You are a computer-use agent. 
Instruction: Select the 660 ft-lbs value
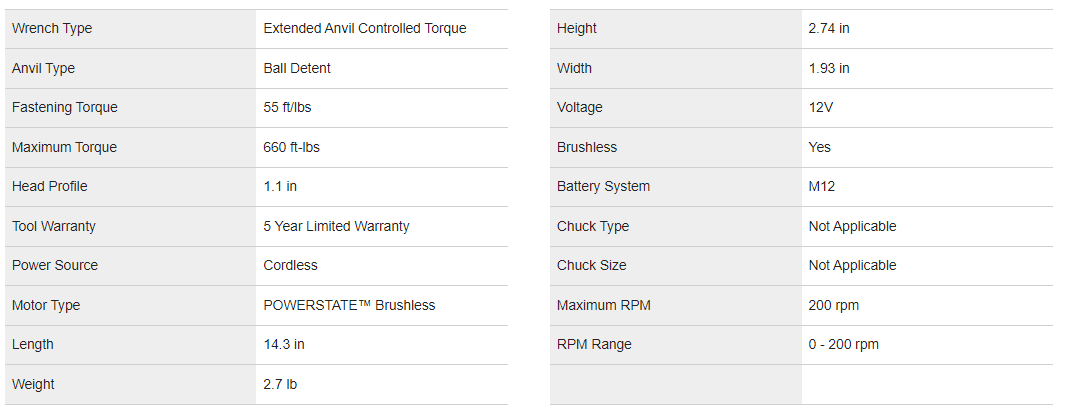[x=291, y=147]
